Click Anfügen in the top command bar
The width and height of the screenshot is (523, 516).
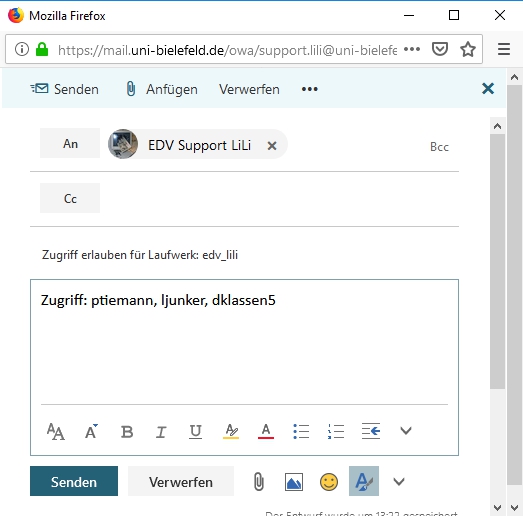point(162,89)
